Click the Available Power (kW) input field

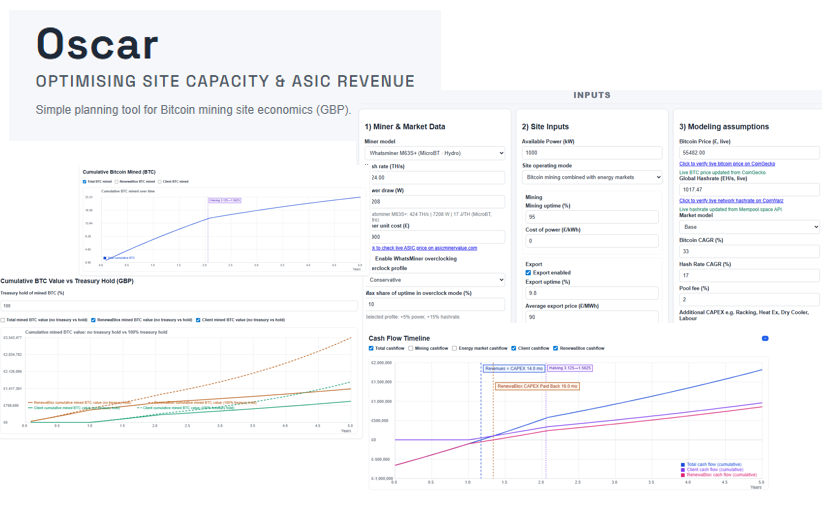tap(592, 153)
